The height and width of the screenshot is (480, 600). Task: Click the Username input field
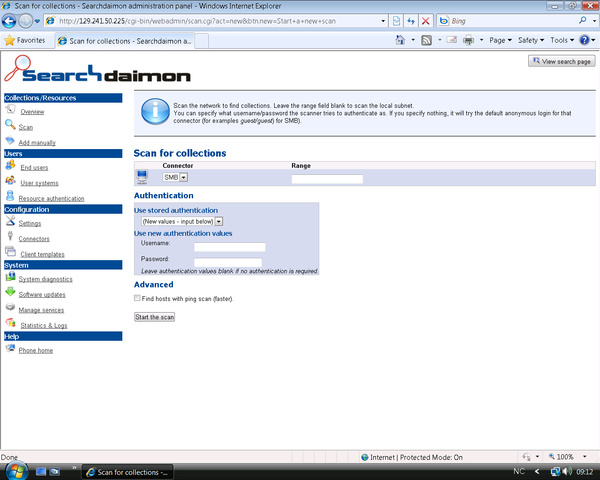230,247
